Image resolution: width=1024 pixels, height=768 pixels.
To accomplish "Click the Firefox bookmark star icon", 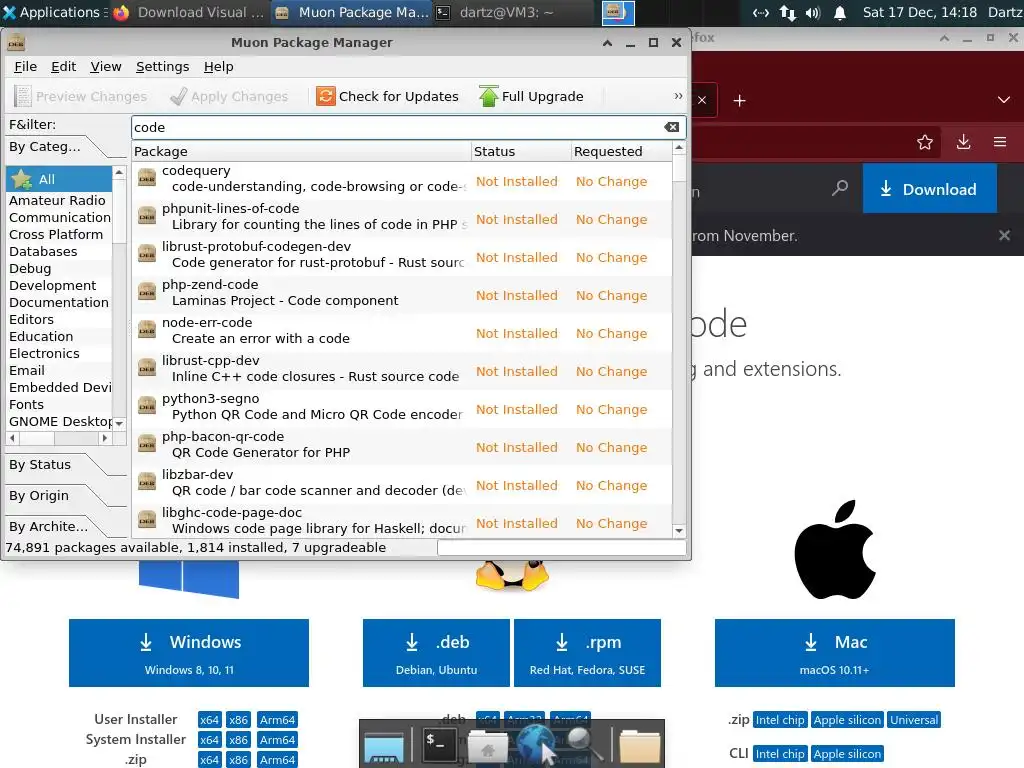I will pyautogui.click(x=925, y=142).
